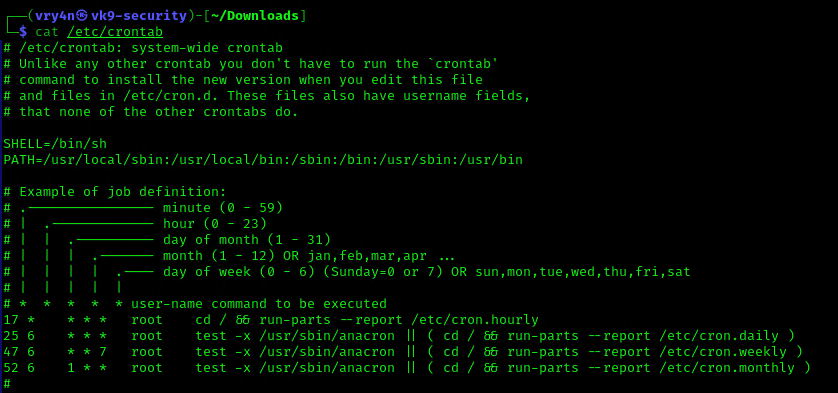838x393 pixels.
Task: Click the PATH= environment variable line
Action: 263,160
